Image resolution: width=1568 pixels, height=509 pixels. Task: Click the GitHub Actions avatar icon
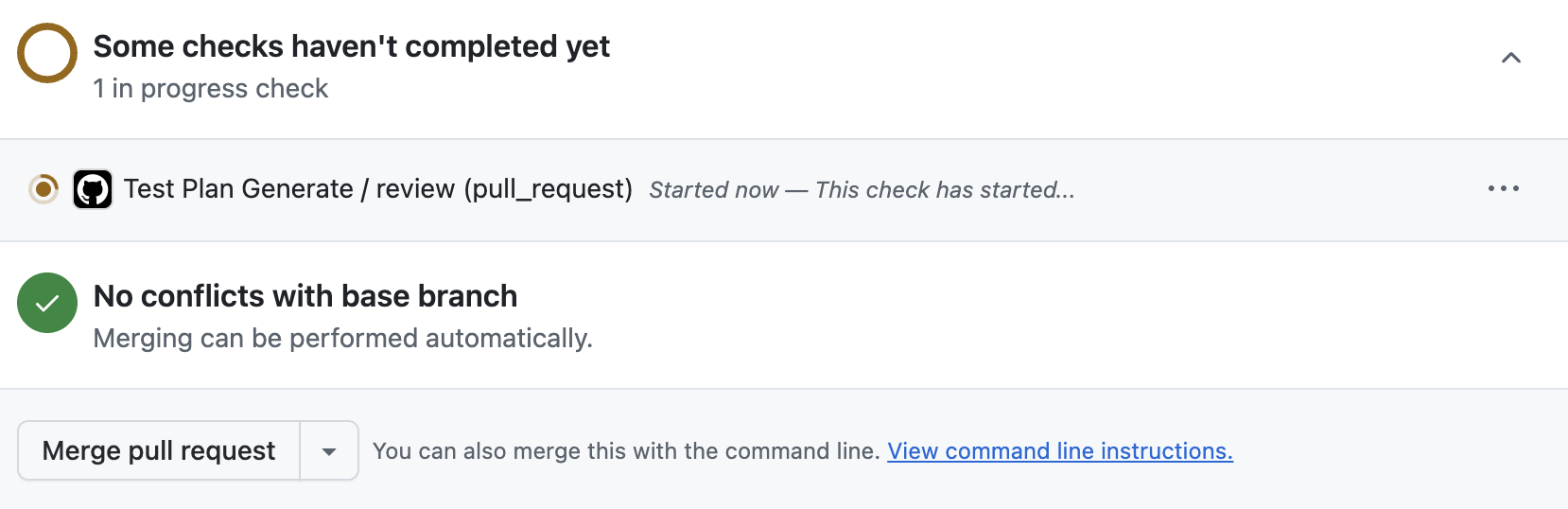93,189
